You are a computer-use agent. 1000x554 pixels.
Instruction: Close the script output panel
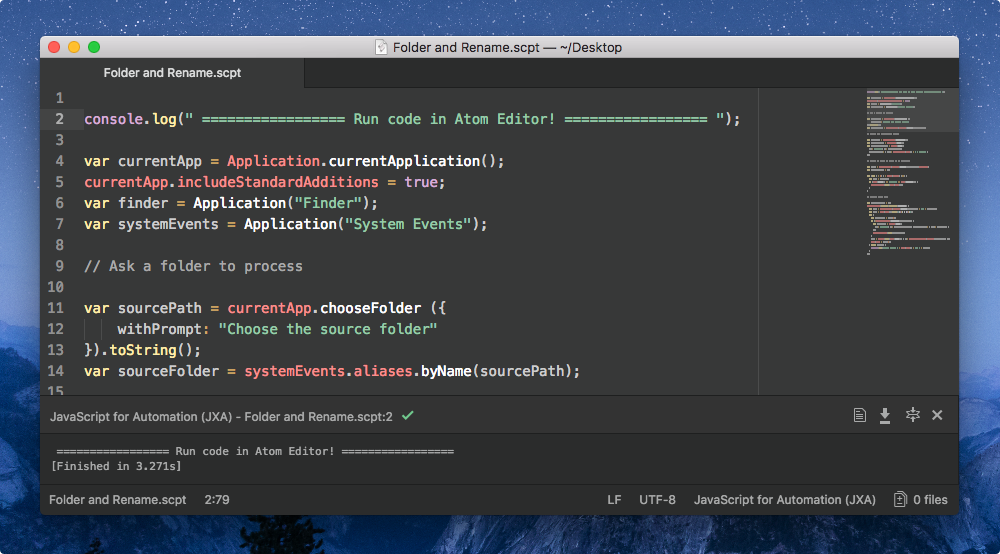[937, 415]
